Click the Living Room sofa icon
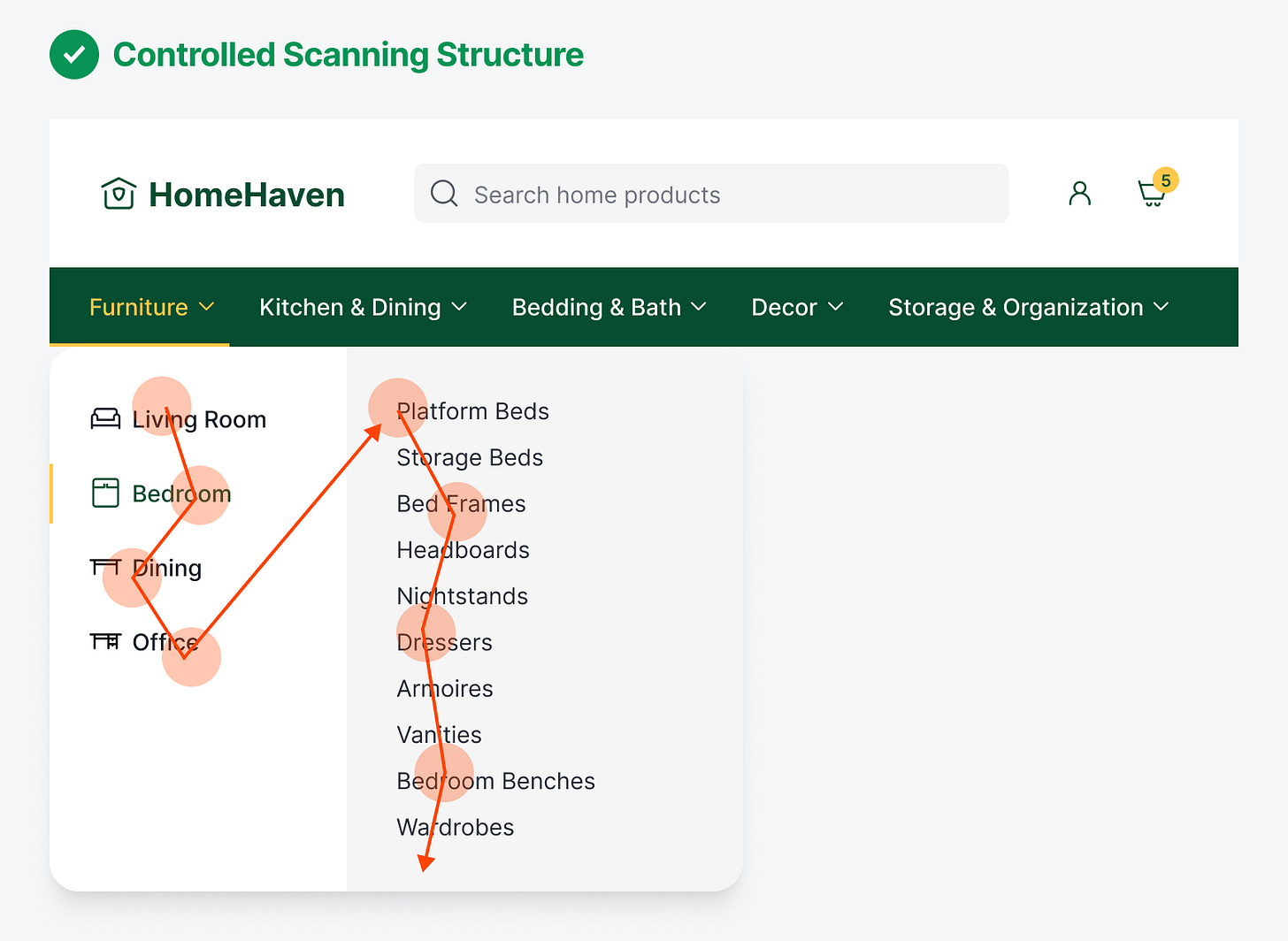1288x941 pixels. [105, 419]
